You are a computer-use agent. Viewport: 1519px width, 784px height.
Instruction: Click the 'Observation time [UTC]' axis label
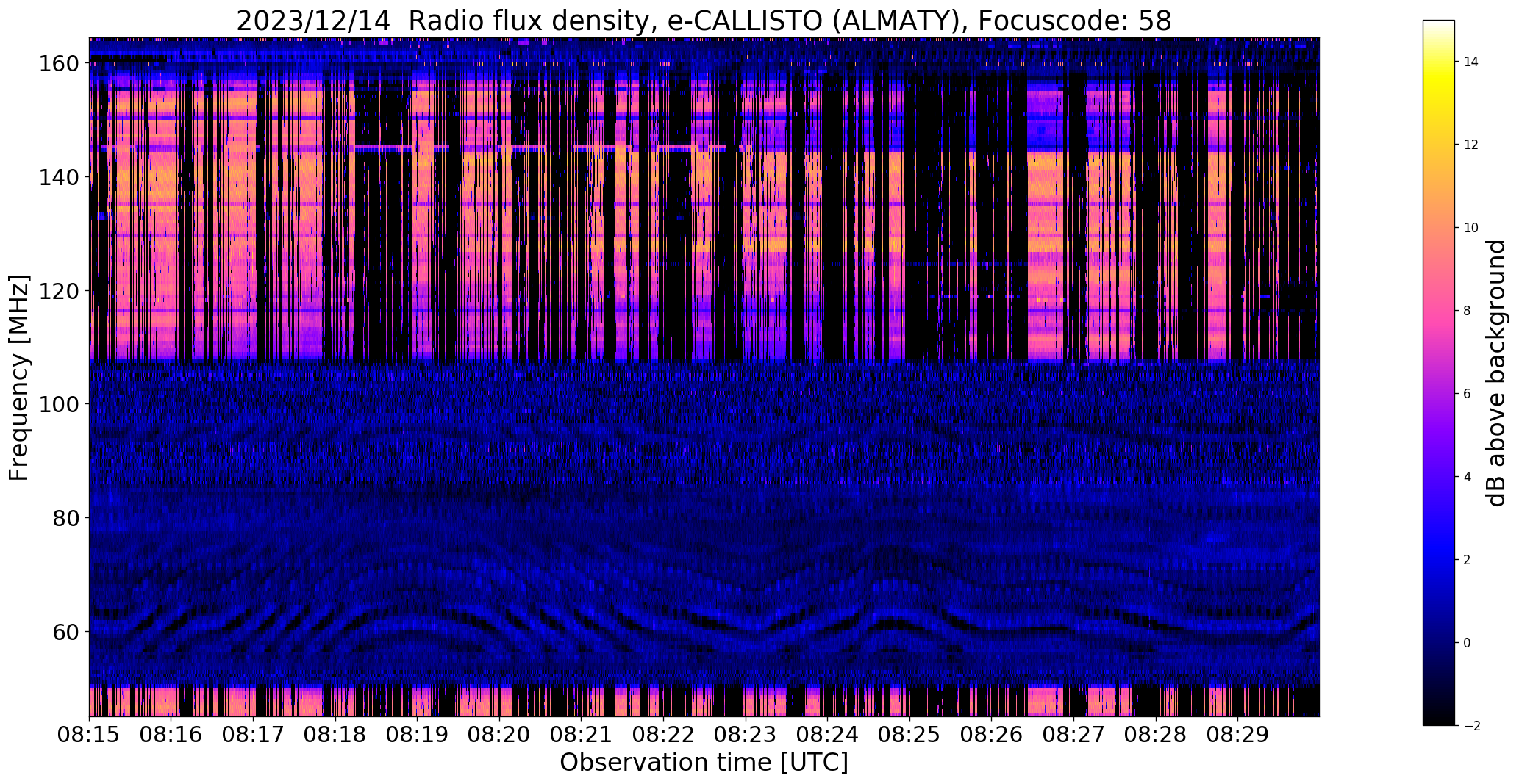tap(704, 763)
